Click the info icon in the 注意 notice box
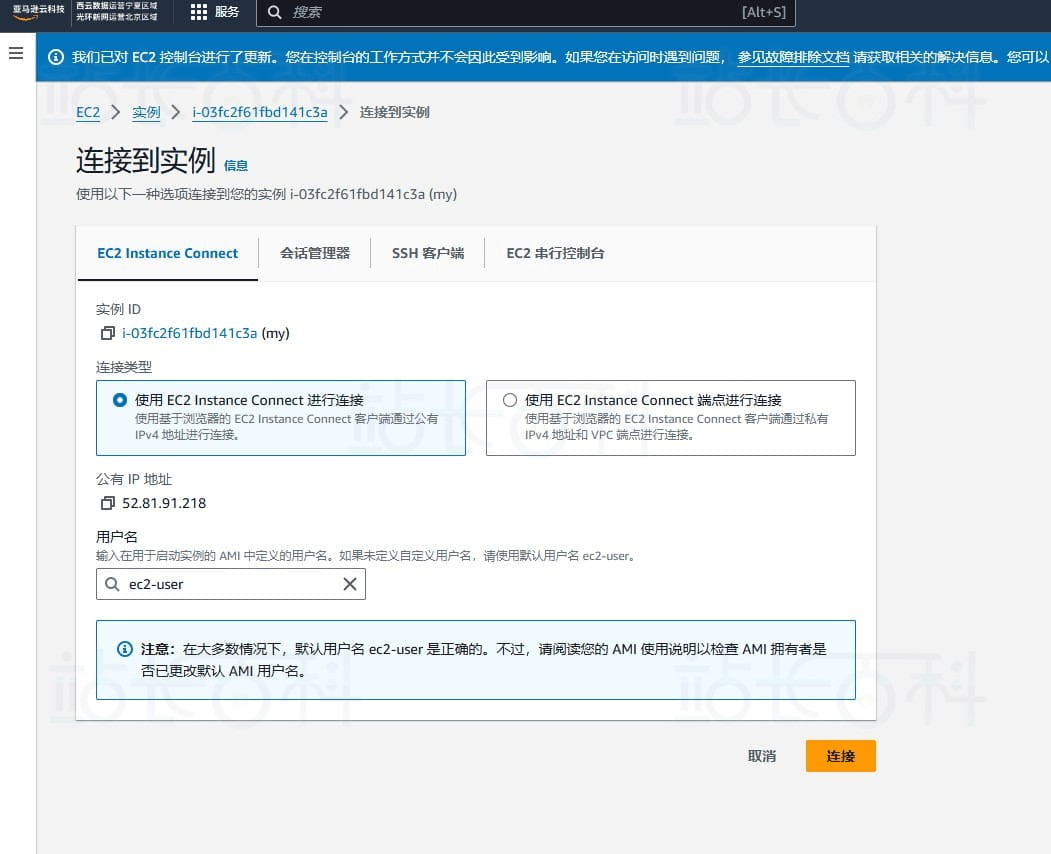The height and width of the screenshot is (854, 1051). pyautogui.click(x=124, y=649)
